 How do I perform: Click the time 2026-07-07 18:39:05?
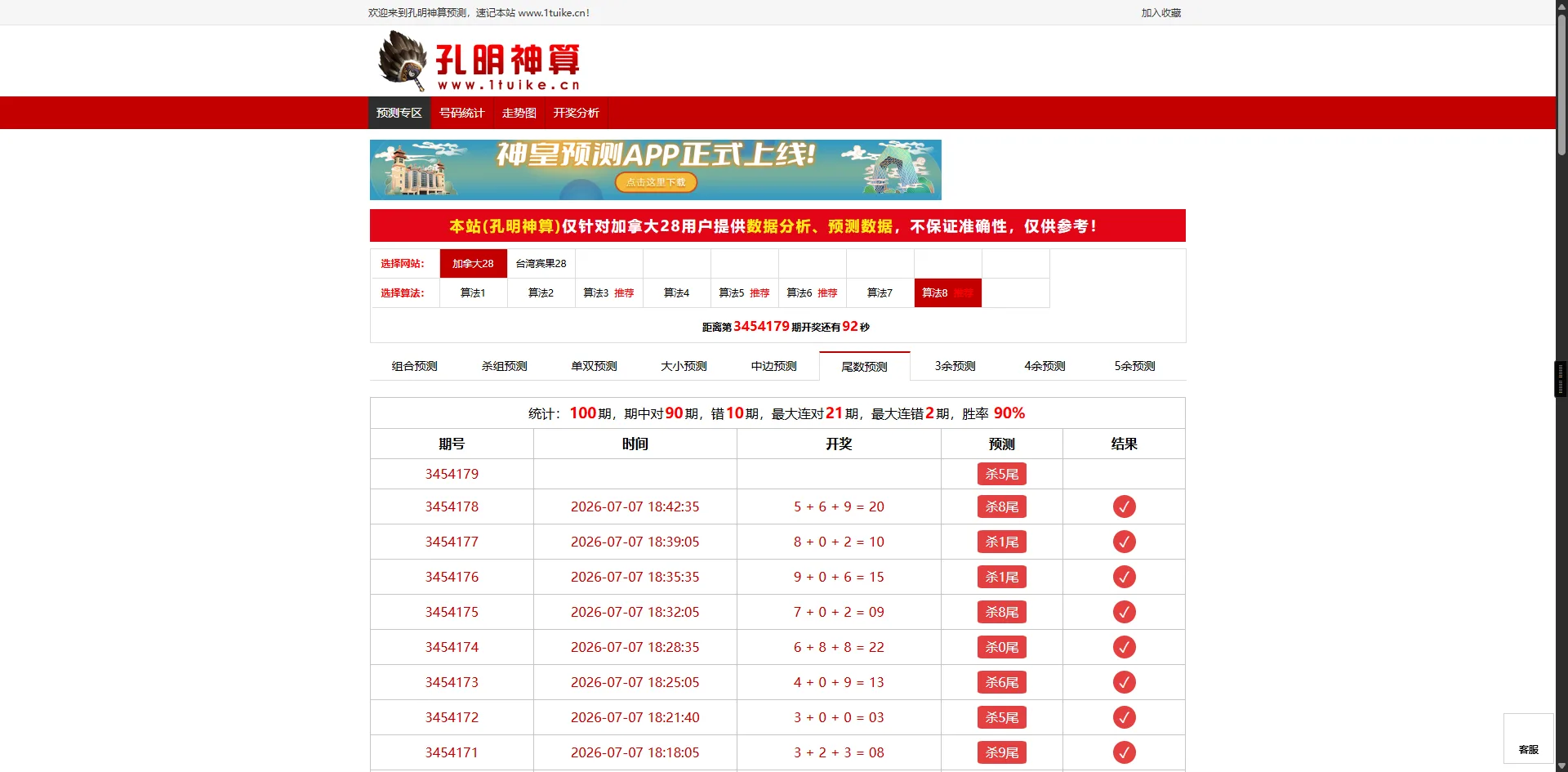[x=635, y=542]
